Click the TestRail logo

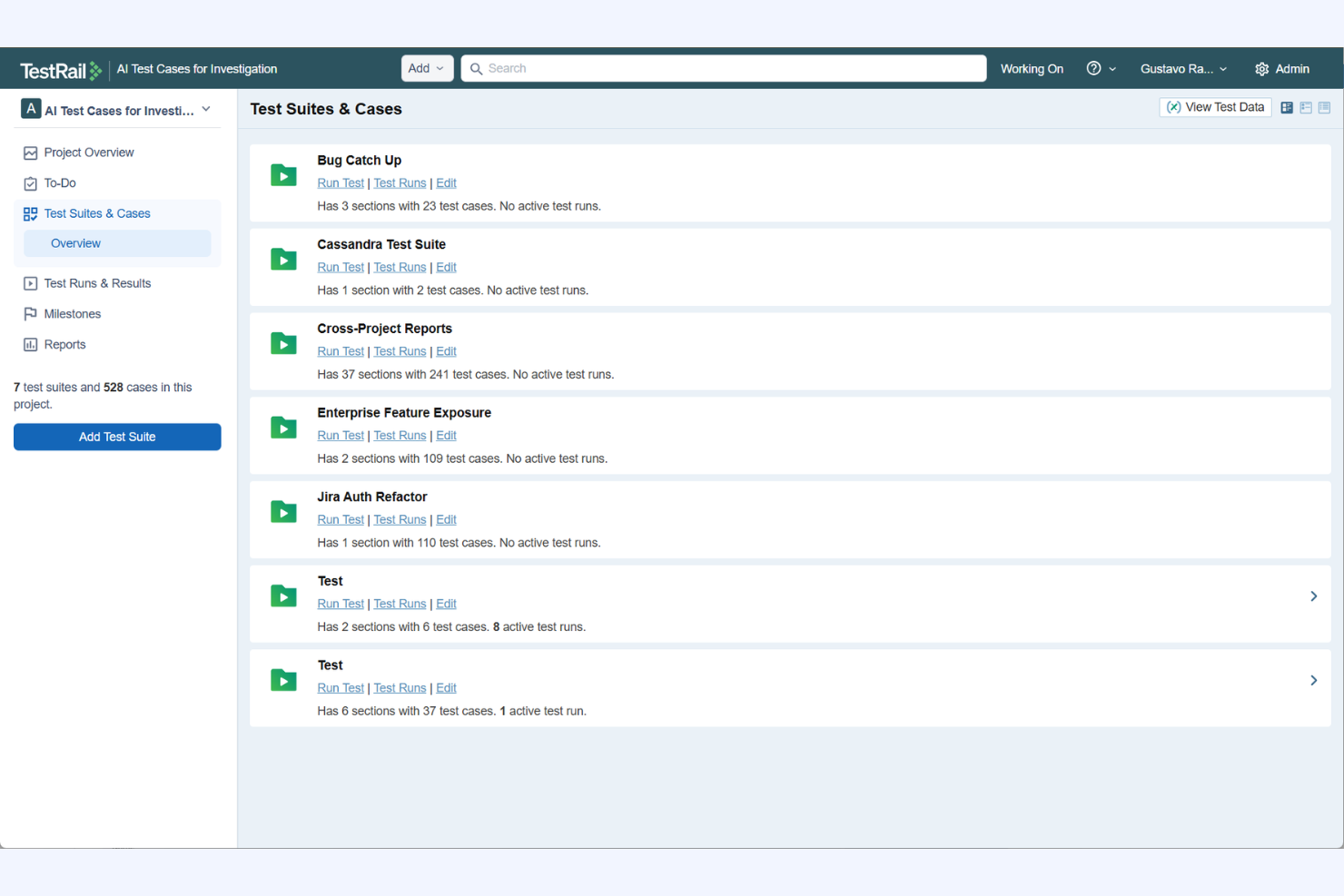coord(60,68)
